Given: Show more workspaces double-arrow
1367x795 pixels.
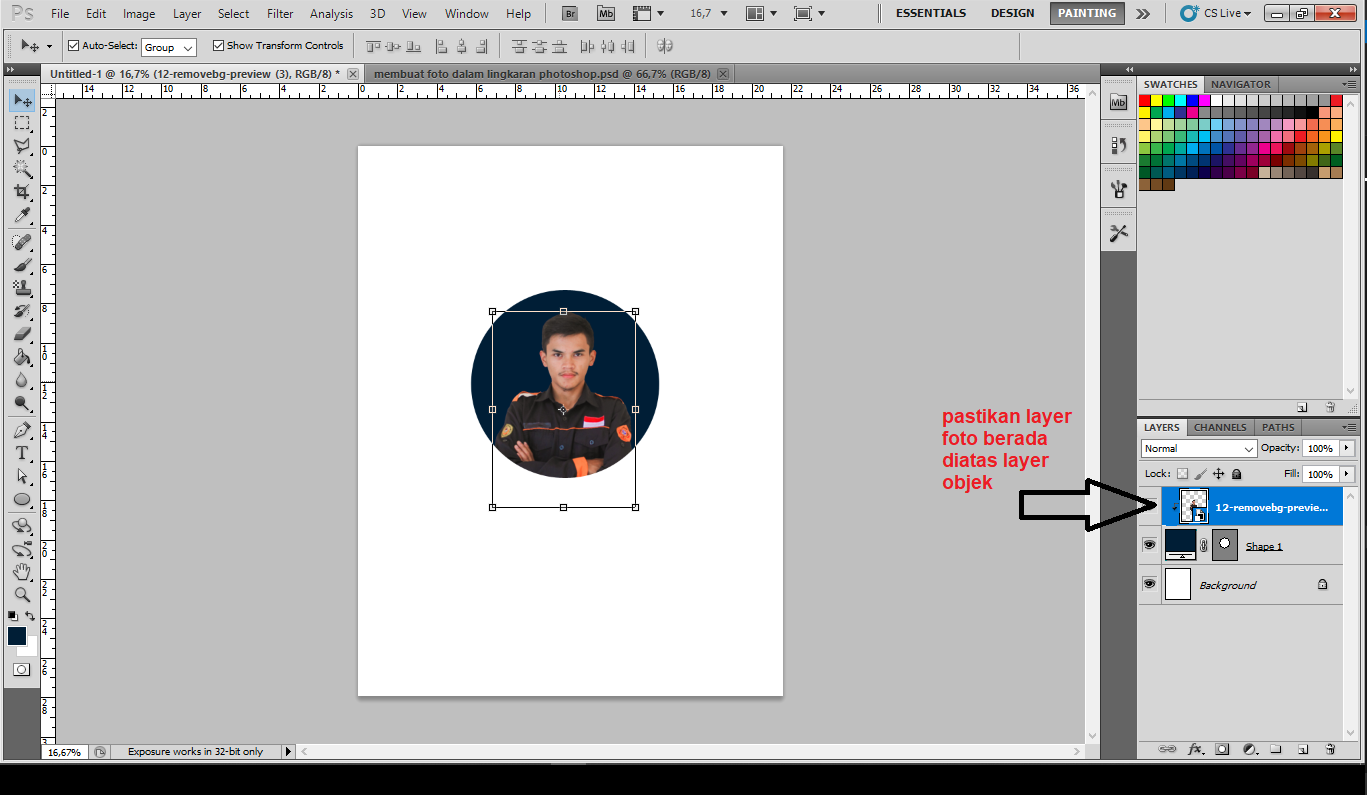Looking at the screenshot, I should 1143,13.
